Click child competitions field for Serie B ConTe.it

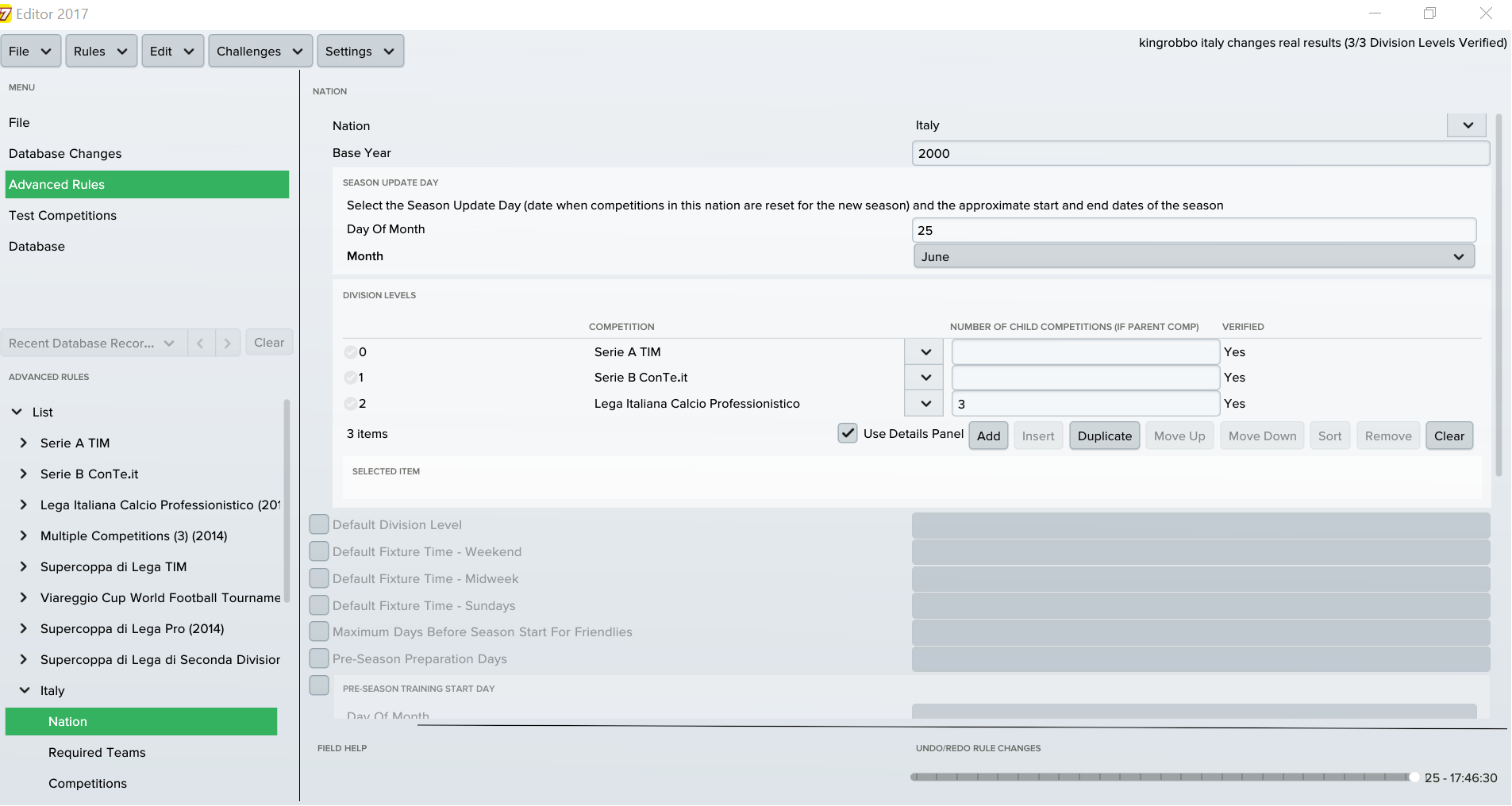pyautogui.click(x=1085, y=378)
